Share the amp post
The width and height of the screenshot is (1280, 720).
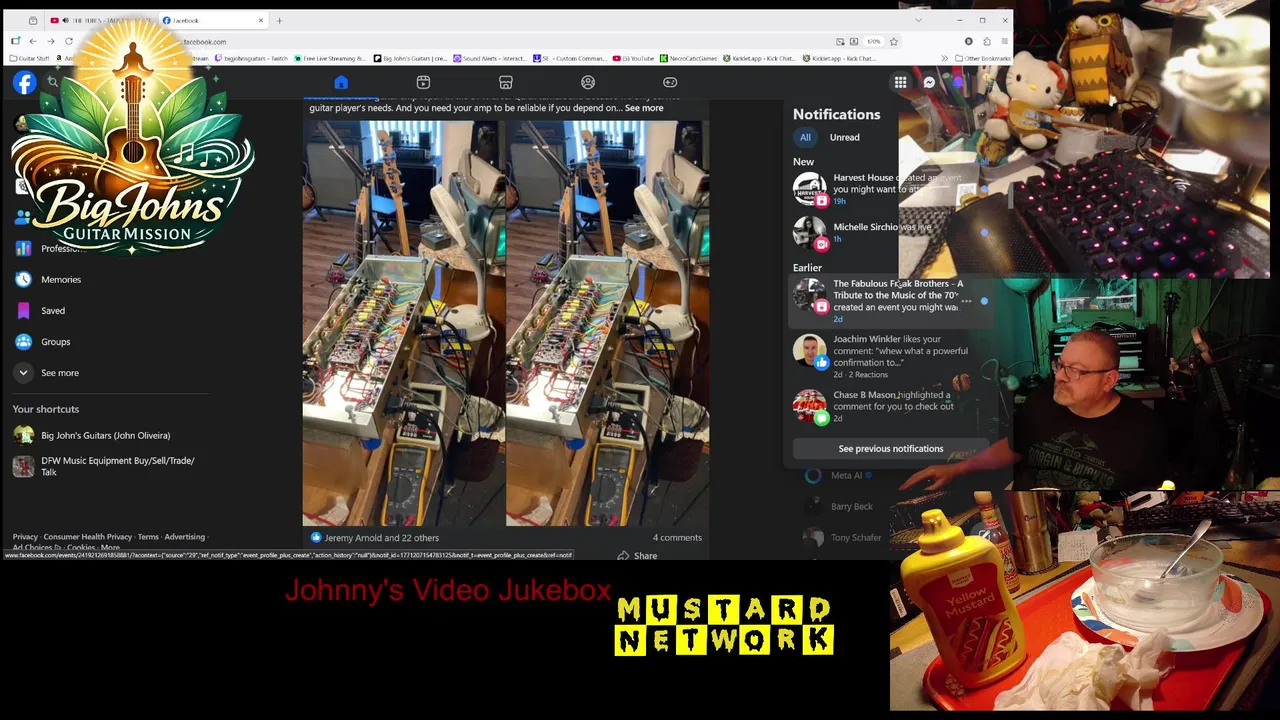pyautogui.click(x=637, y=556)
